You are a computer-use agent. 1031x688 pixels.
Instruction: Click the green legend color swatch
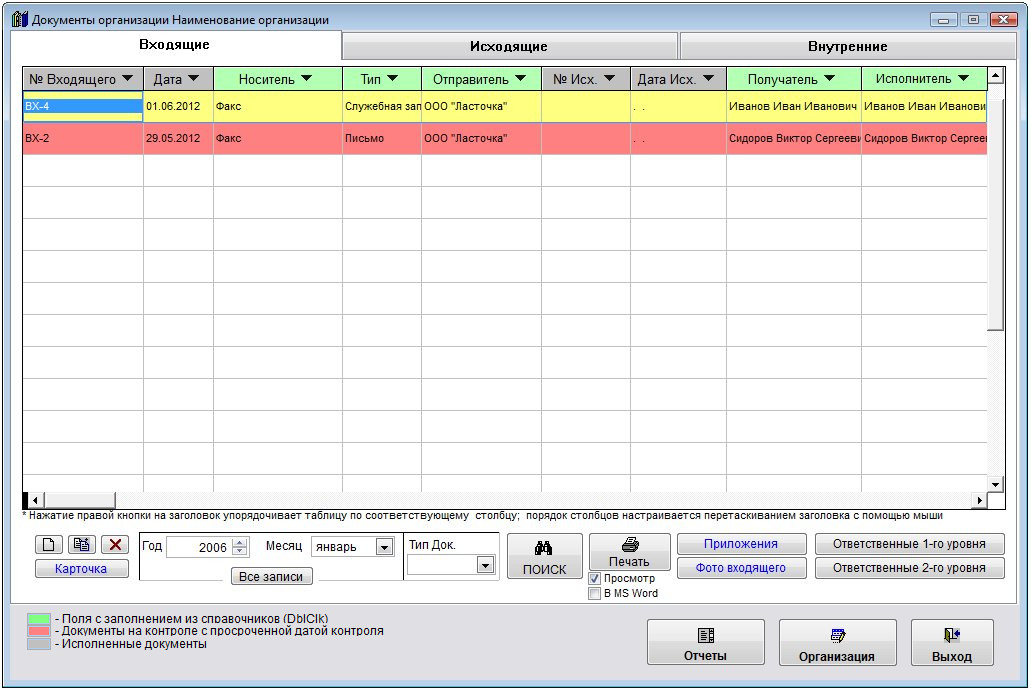[x=39, y=619]
